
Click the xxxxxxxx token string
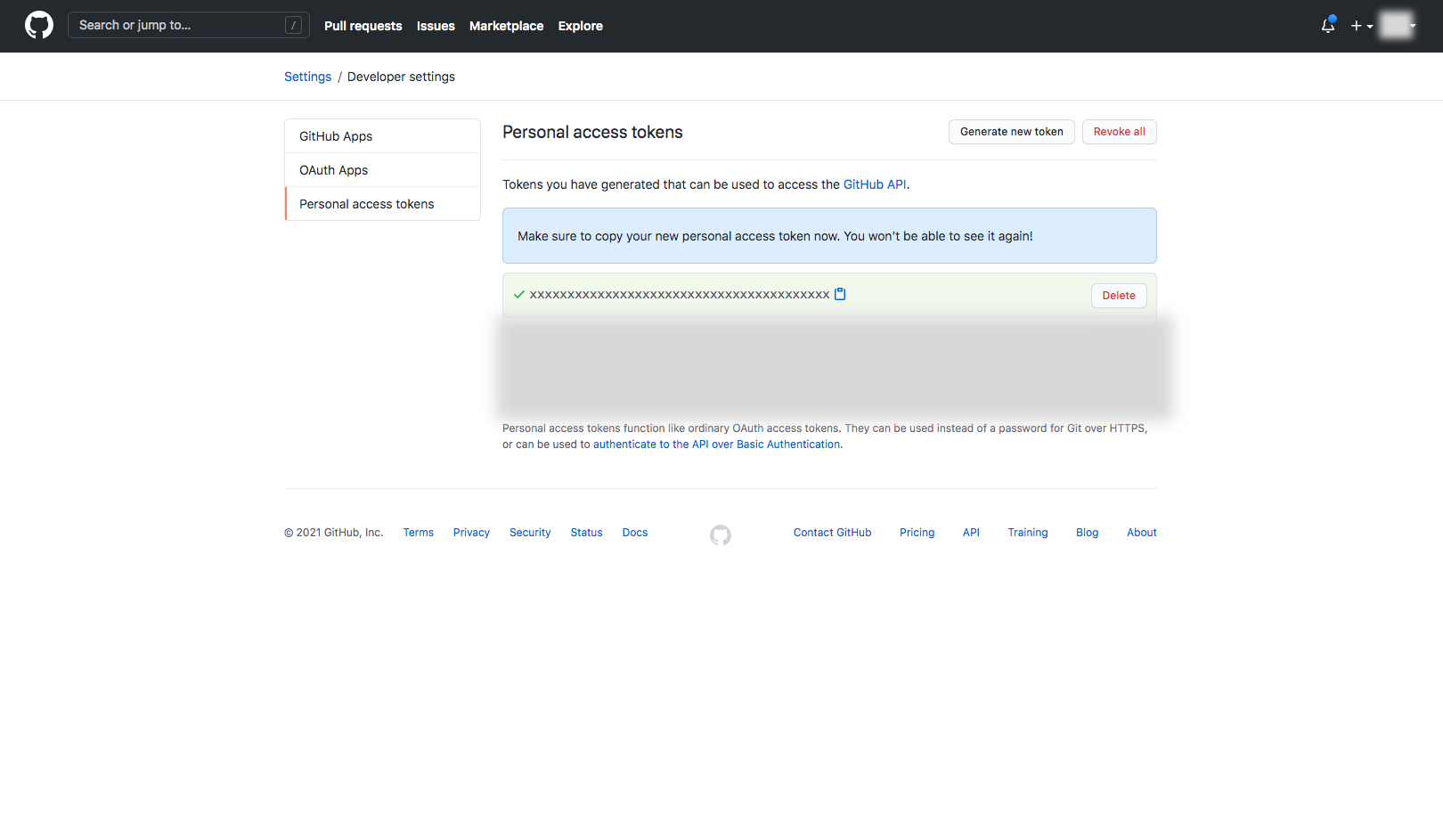click(x=680, y=295)
